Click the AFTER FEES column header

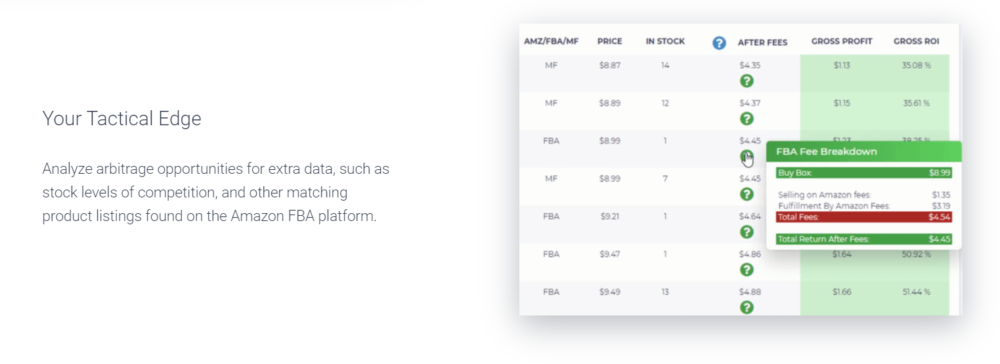(763, 43)
